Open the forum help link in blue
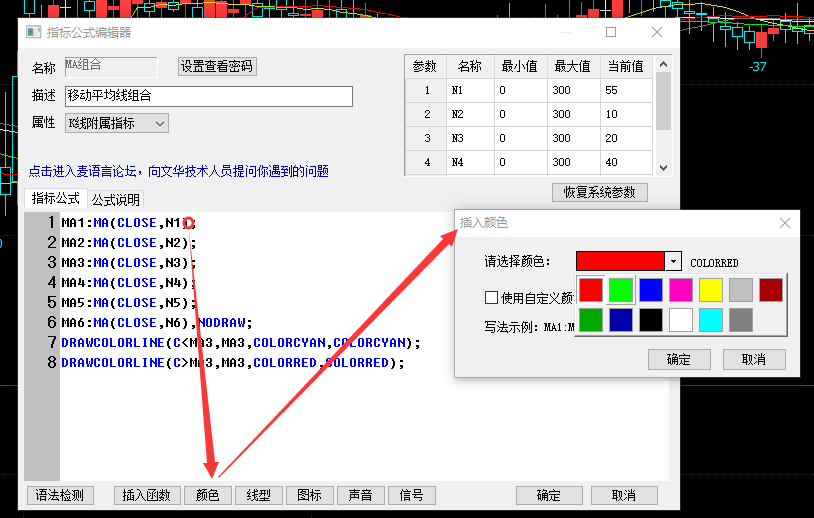 click(179, 171)
